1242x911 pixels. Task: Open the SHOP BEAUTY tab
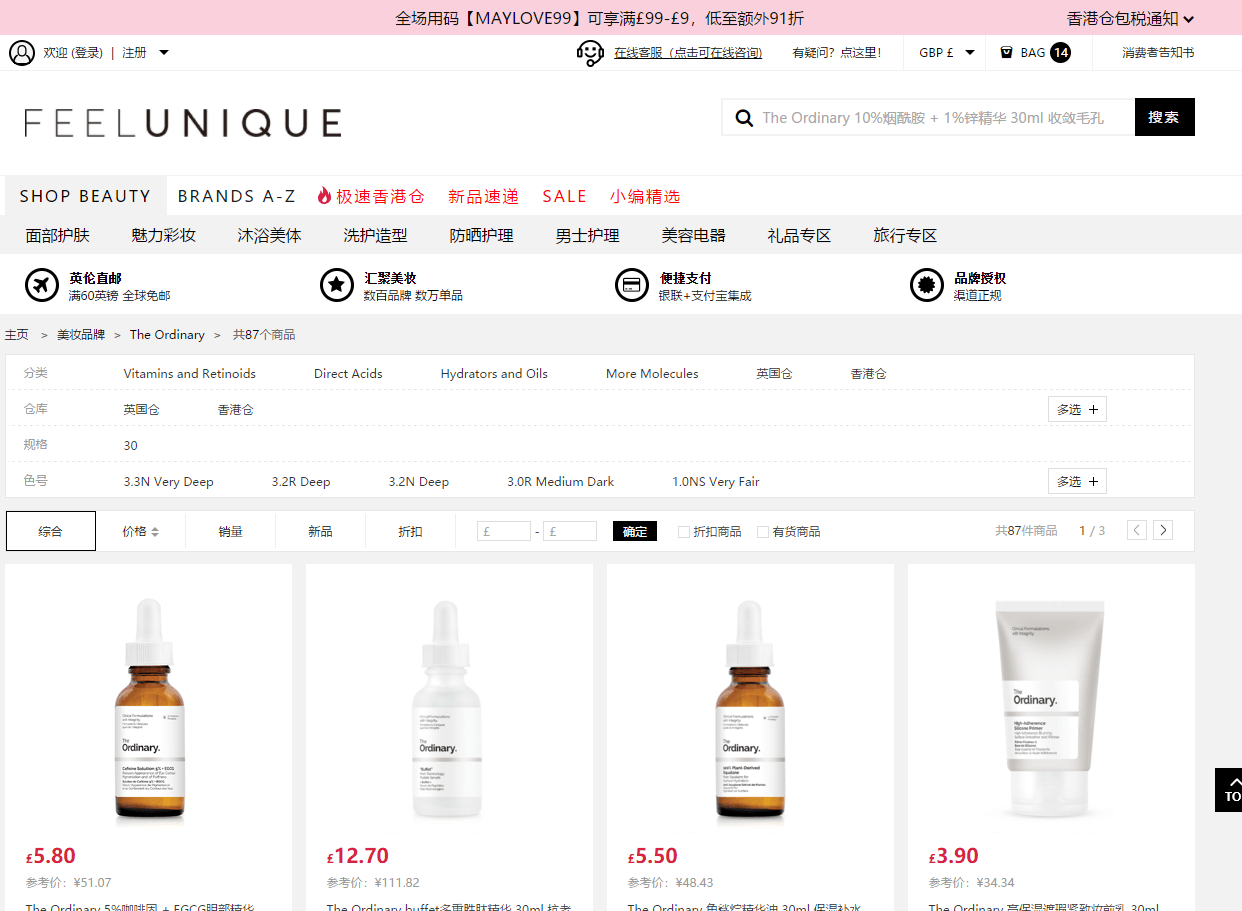pyautogui.click(x=85, y=196)
